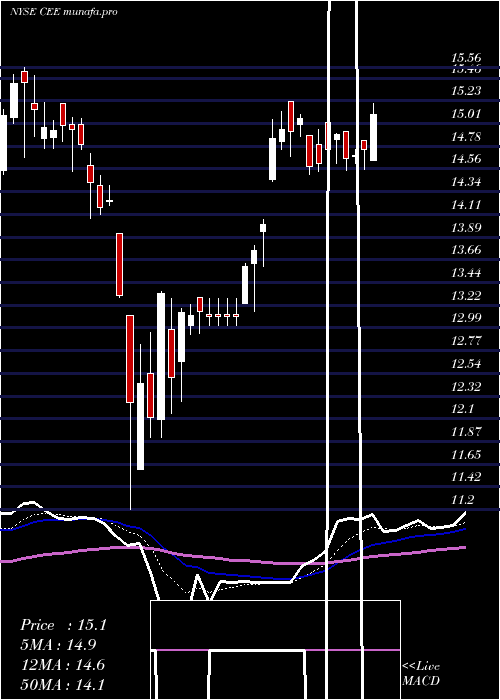Click the 11.42 price axis label

click(466, 477)
